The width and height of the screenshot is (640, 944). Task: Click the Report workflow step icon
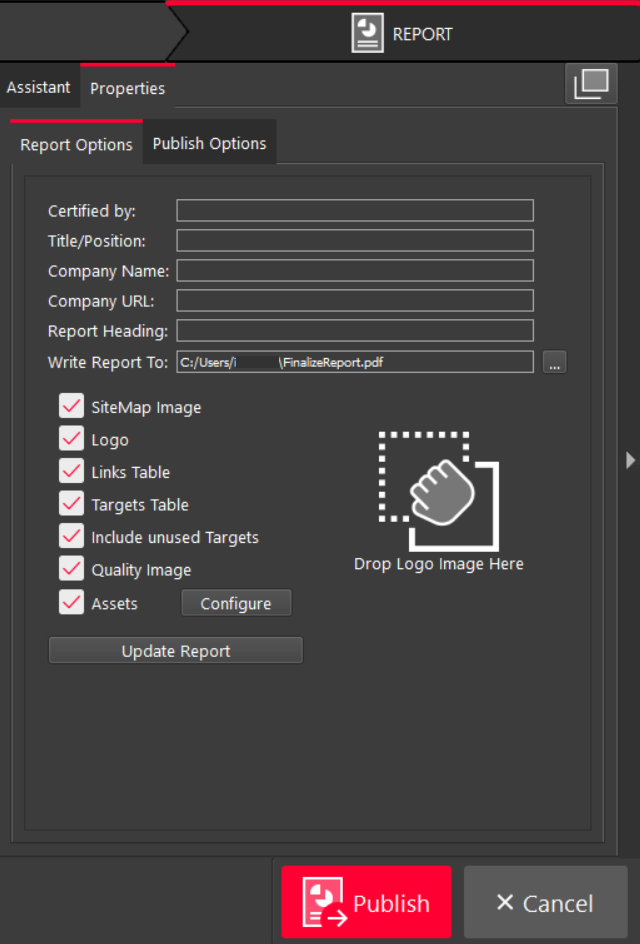point(368,33)
